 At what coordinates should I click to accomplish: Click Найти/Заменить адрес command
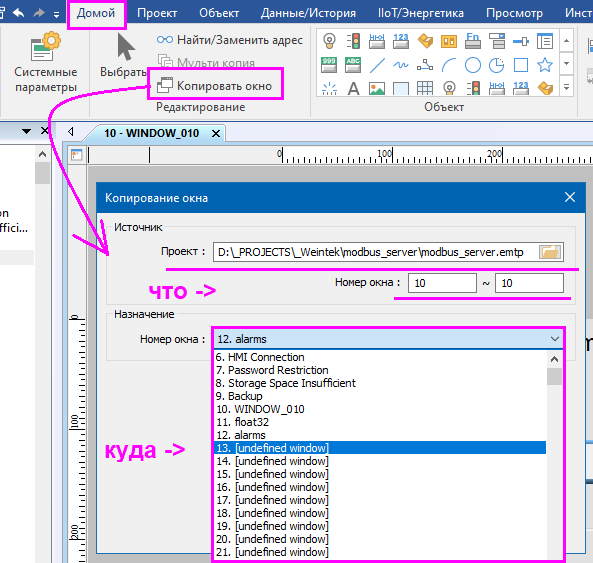pos(230,40)
